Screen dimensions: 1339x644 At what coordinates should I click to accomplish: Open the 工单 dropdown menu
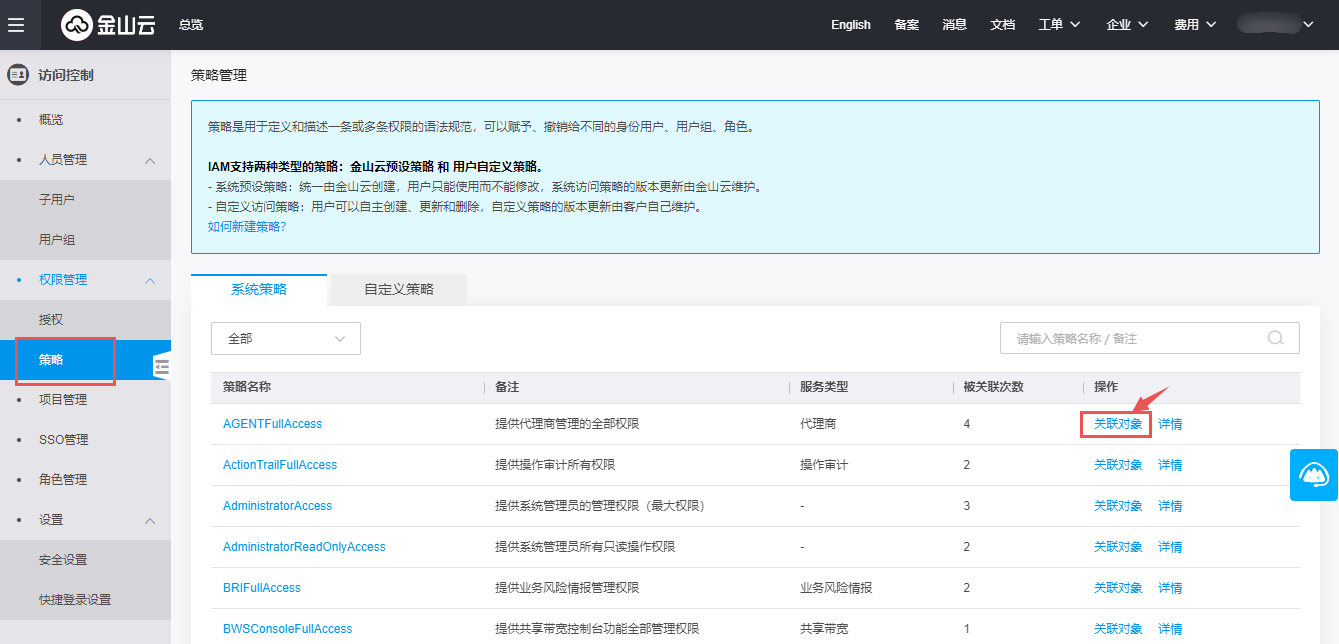[1060, 25]
